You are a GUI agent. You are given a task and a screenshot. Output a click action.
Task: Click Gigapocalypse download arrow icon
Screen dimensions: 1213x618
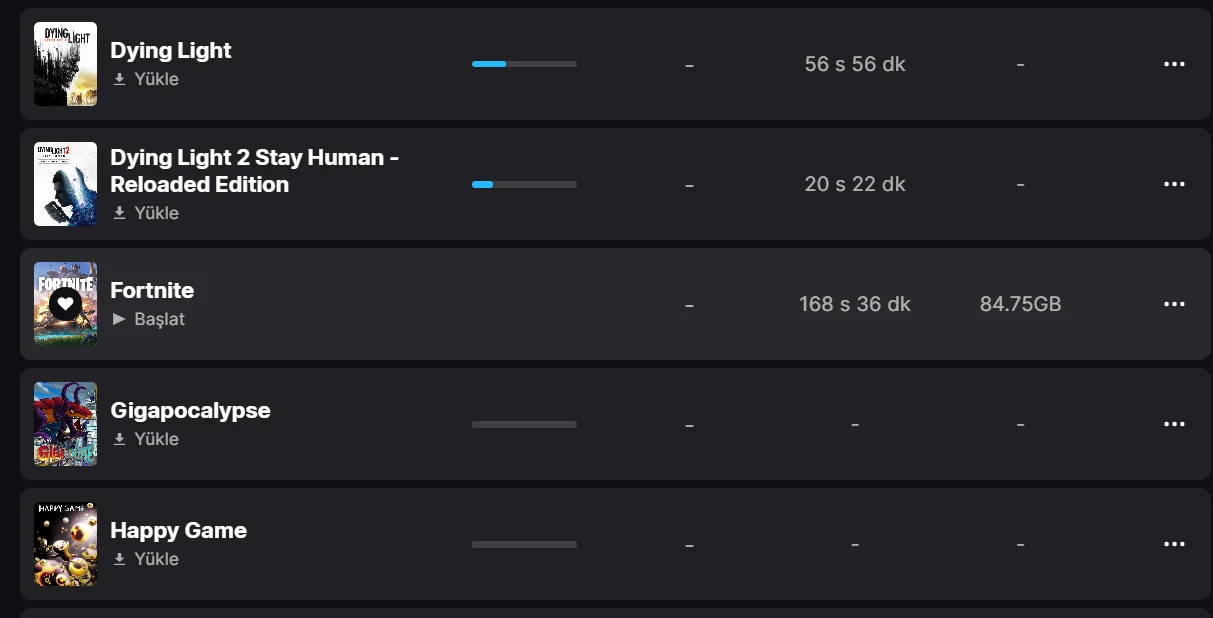click(119, 439)
